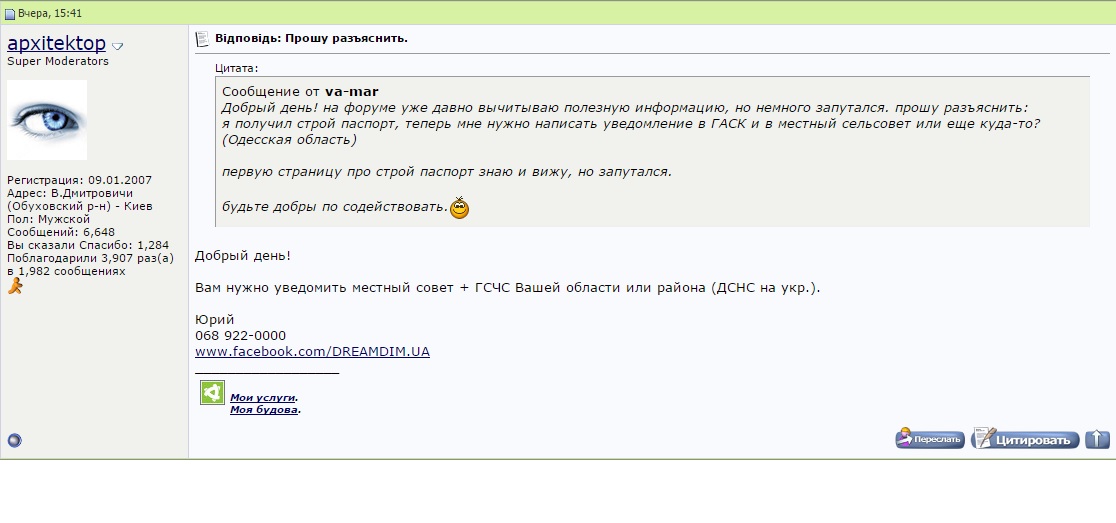
Task: Open the Мои услуги signature link
Action: click(263, 397)
